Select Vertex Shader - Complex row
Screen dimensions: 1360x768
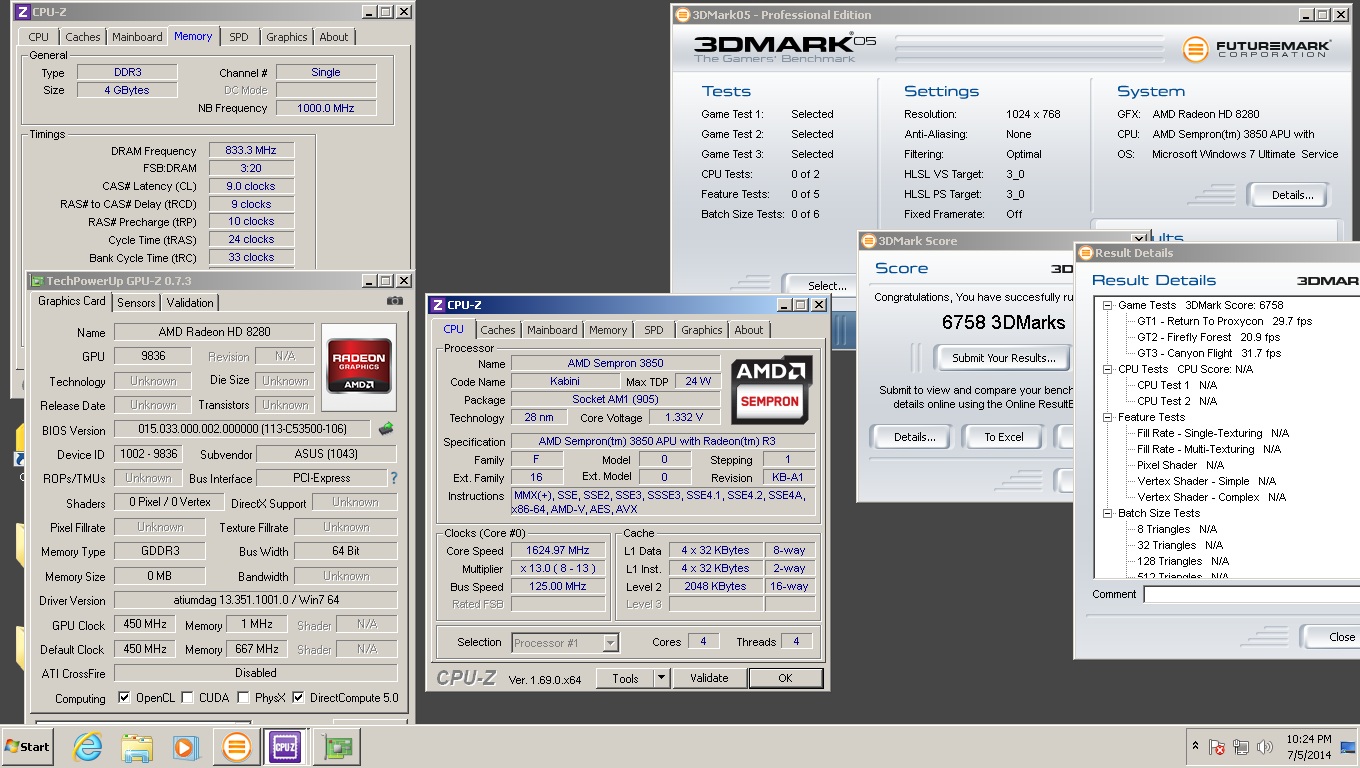click(x=1213, y=497)
